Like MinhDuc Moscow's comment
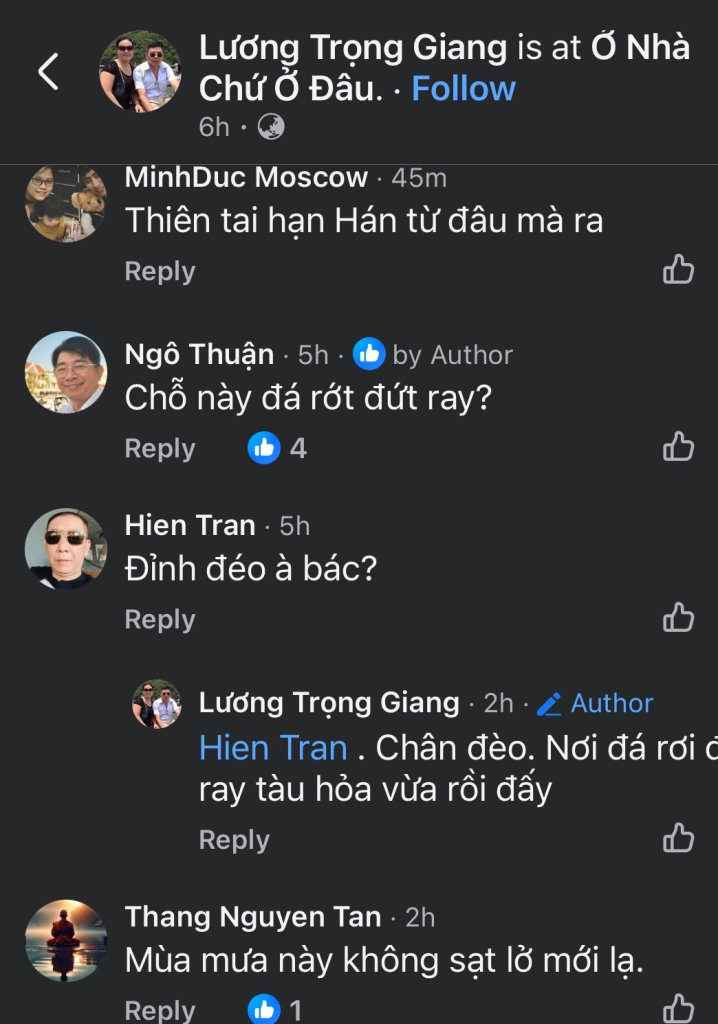718x1024 pixels. pyautogui.click(x=678, y=269)
